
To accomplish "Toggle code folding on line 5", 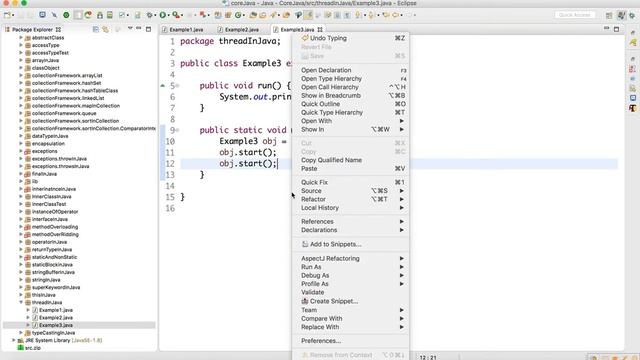I will [178, 86].
